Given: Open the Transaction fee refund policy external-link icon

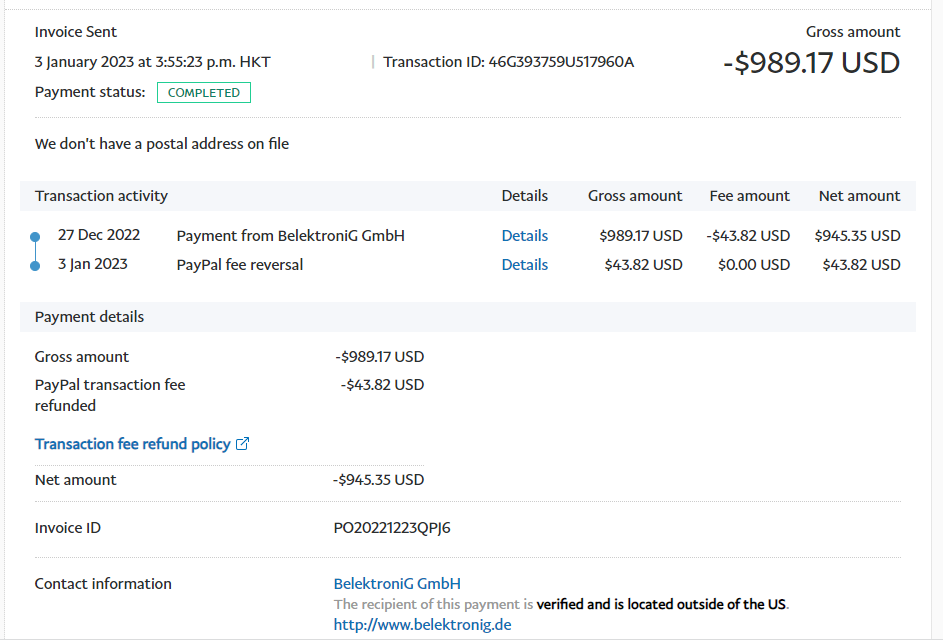Looking at the screenshot, I should (242, 444).
